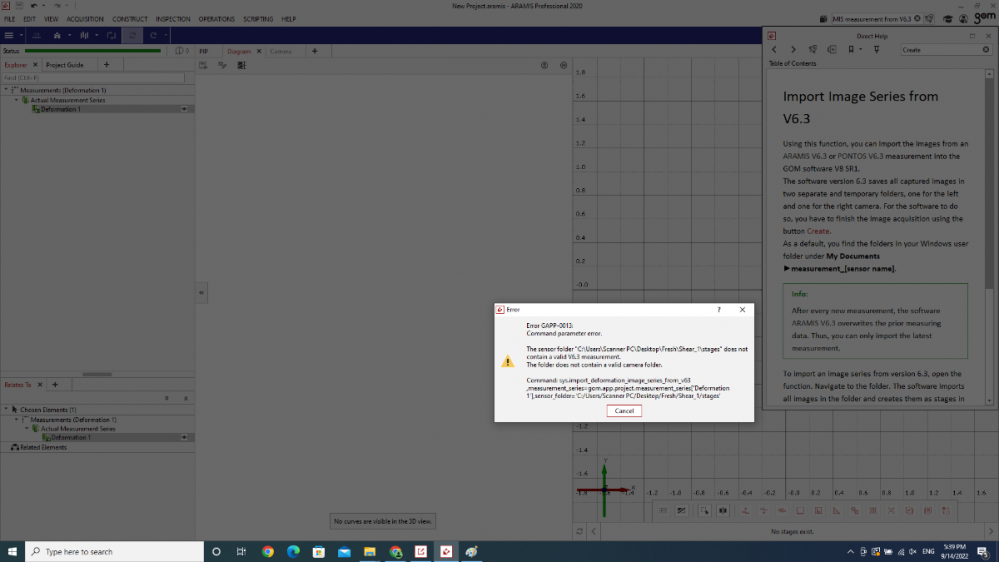999x562 pixels.
Task: Click the red Create link in help text
Action: pyautogui.click(x=817, y=231)
